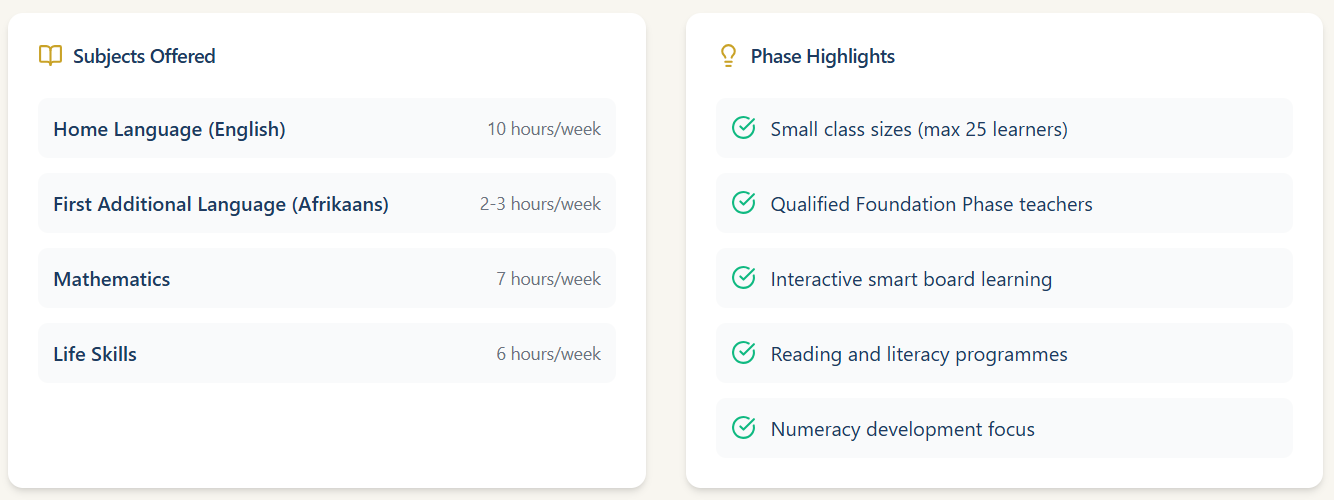
Task: Click the 2-3 hours/week label
Action: (540, 204)
